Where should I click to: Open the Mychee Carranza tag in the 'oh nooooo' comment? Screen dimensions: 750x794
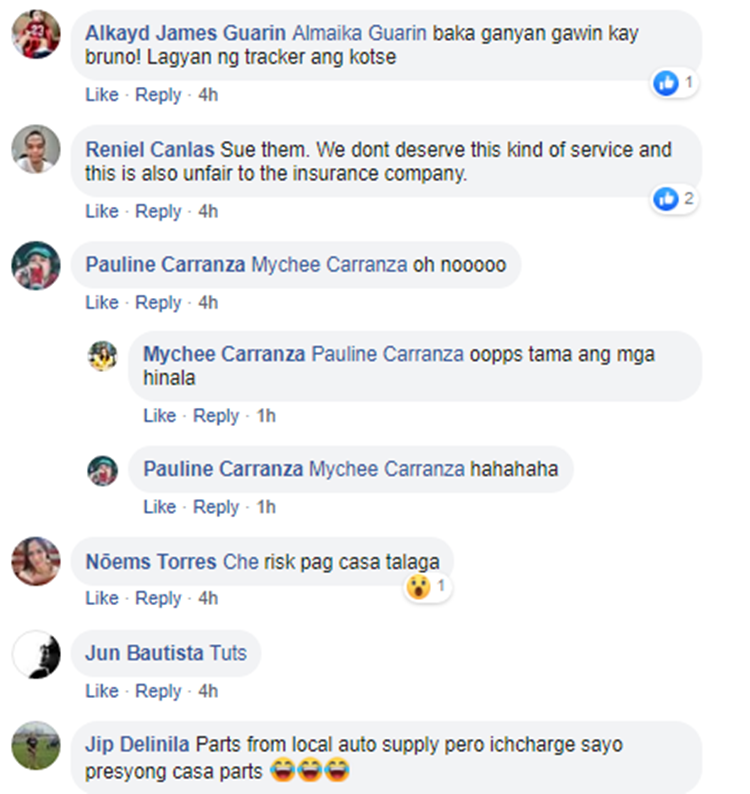click(329, 265)
